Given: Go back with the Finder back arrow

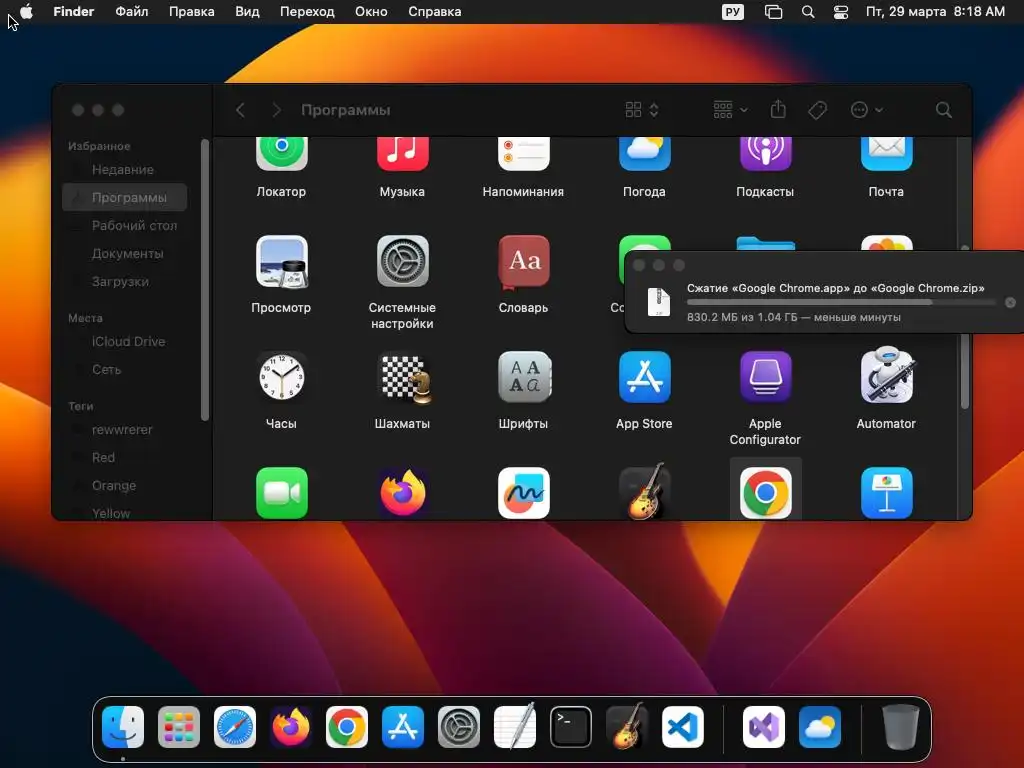Looking at the screenshot, I should click(x=240, y=110).
